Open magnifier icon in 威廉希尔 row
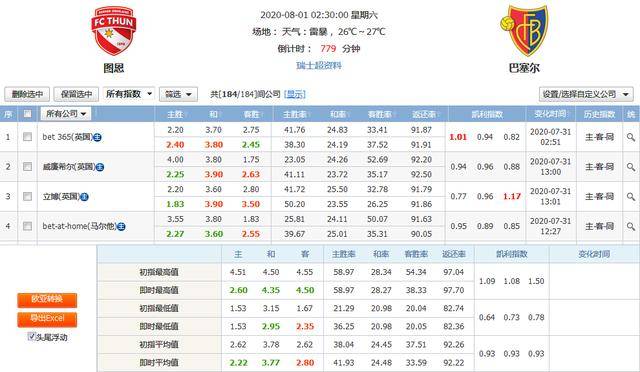Image resolution: width=640 pixels, height=372 pixels. (x=631, y=167)
